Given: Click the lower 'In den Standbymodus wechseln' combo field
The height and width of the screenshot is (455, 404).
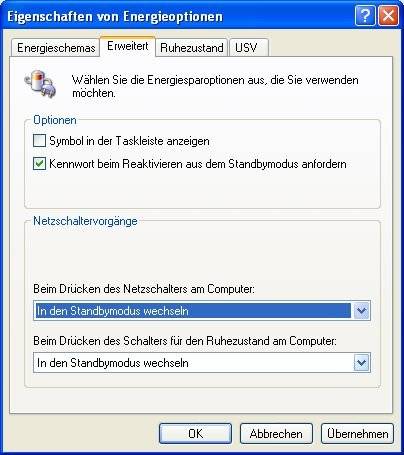Looking at the screenshot, I should coord(202,362).
